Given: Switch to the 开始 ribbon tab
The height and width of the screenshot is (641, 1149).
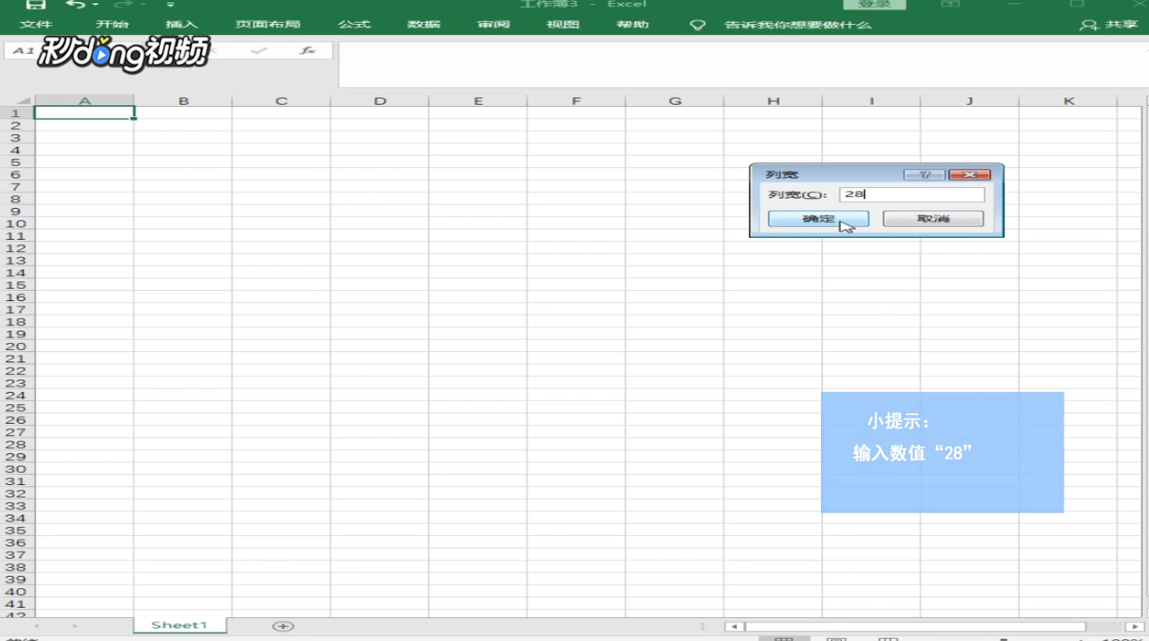Looking at the screenshot, I should [x=112, y=24].
